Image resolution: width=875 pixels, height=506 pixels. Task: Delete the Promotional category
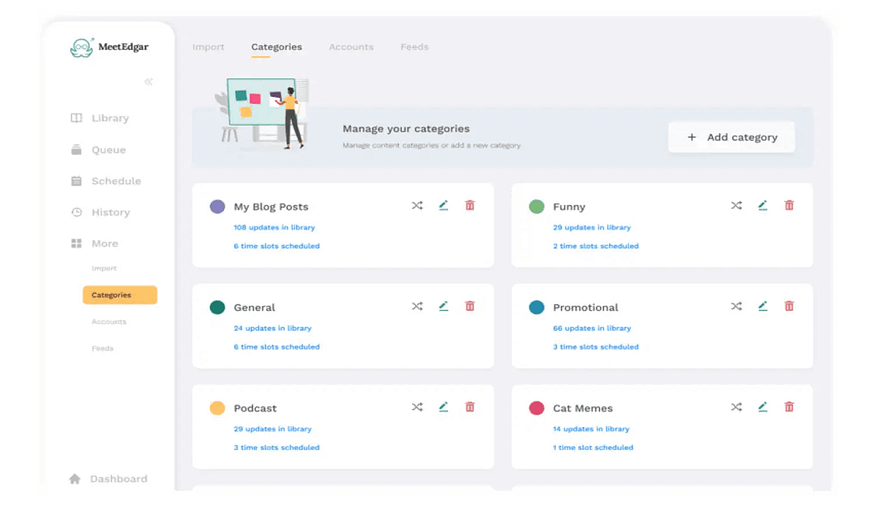789,306
